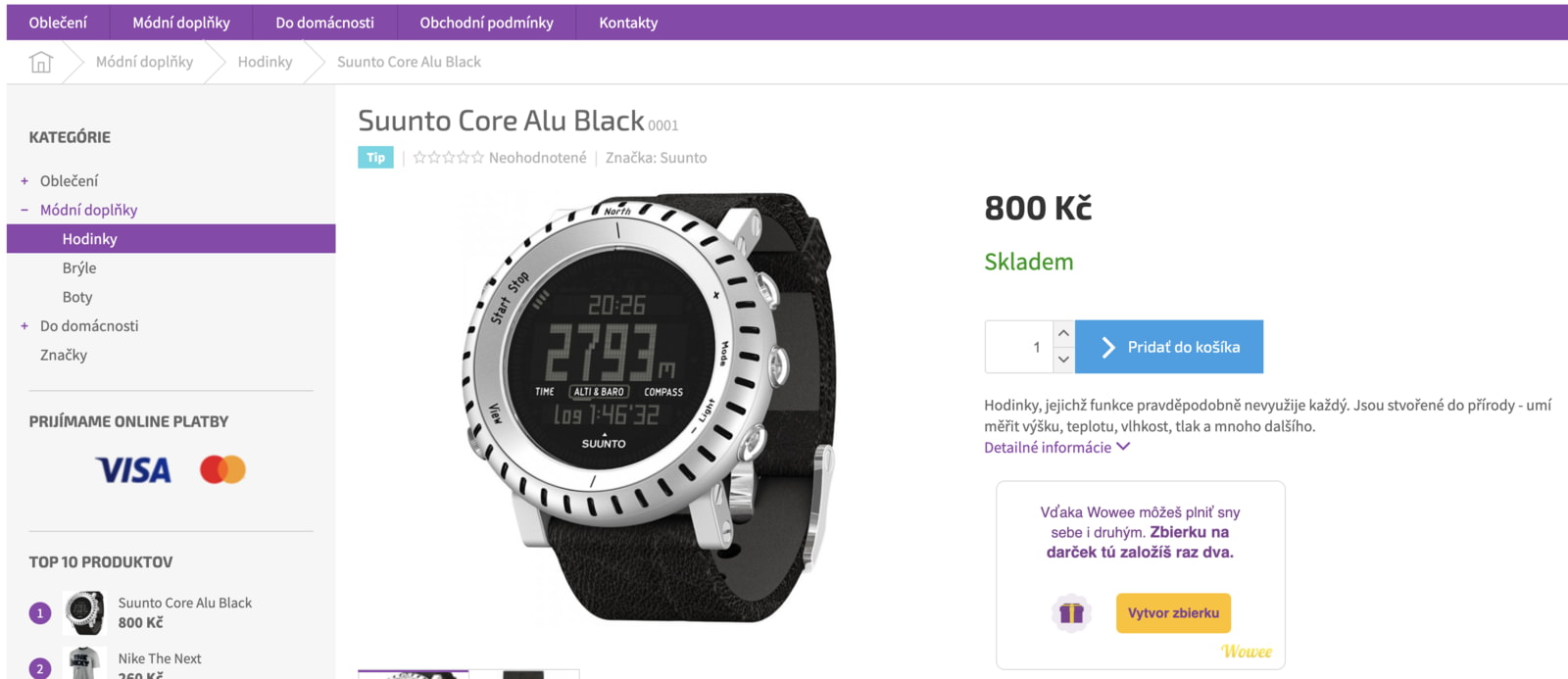This screenshot has width=1568, height=679.
Task: Collapse the Módní doplňky category
Action: [x=24, y=210]
